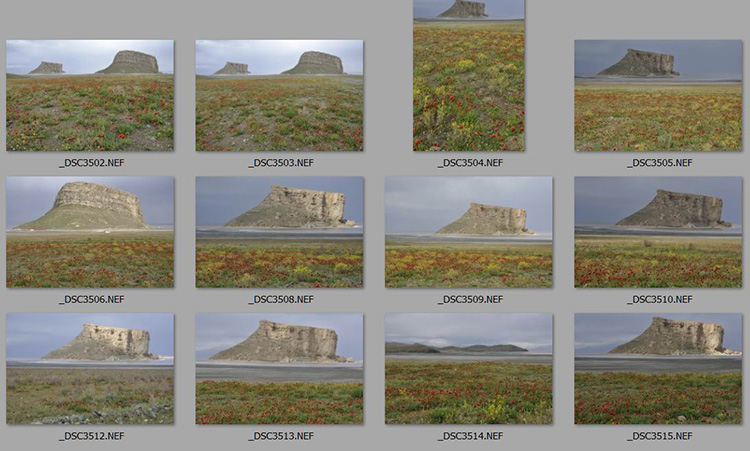750x451 pixels.
Task: Click the _DSC3506.NEF filename label
Action: [91, 299]
